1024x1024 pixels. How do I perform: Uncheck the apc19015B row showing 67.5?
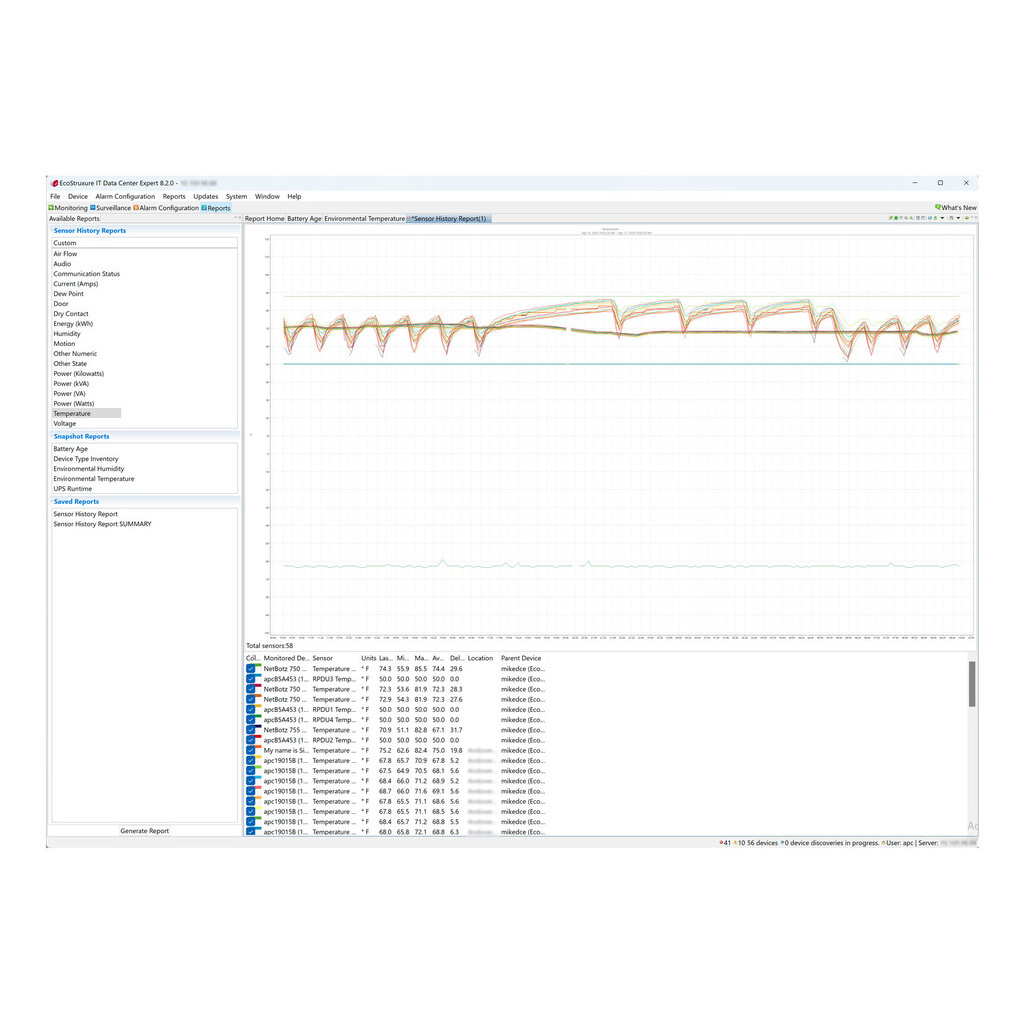[x=251, y=771]
